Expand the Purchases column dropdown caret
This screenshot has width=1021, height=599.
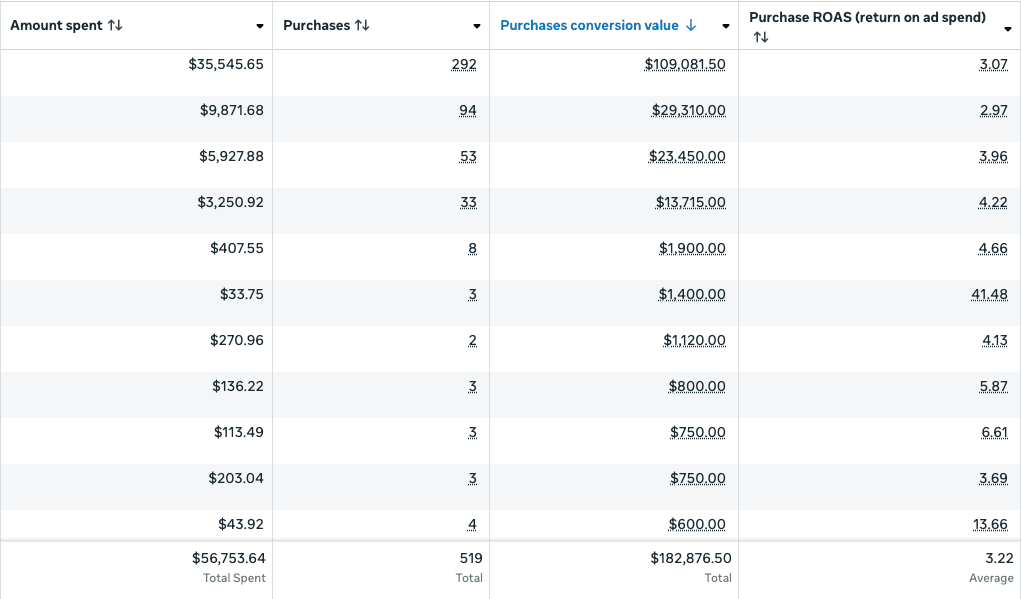(477, 27)
